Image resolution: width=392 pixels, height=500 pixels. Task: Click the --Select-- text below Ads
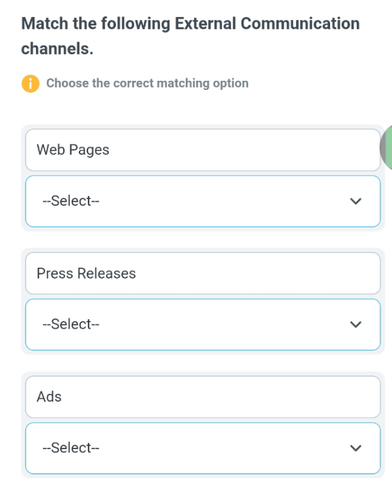[71, 448]
